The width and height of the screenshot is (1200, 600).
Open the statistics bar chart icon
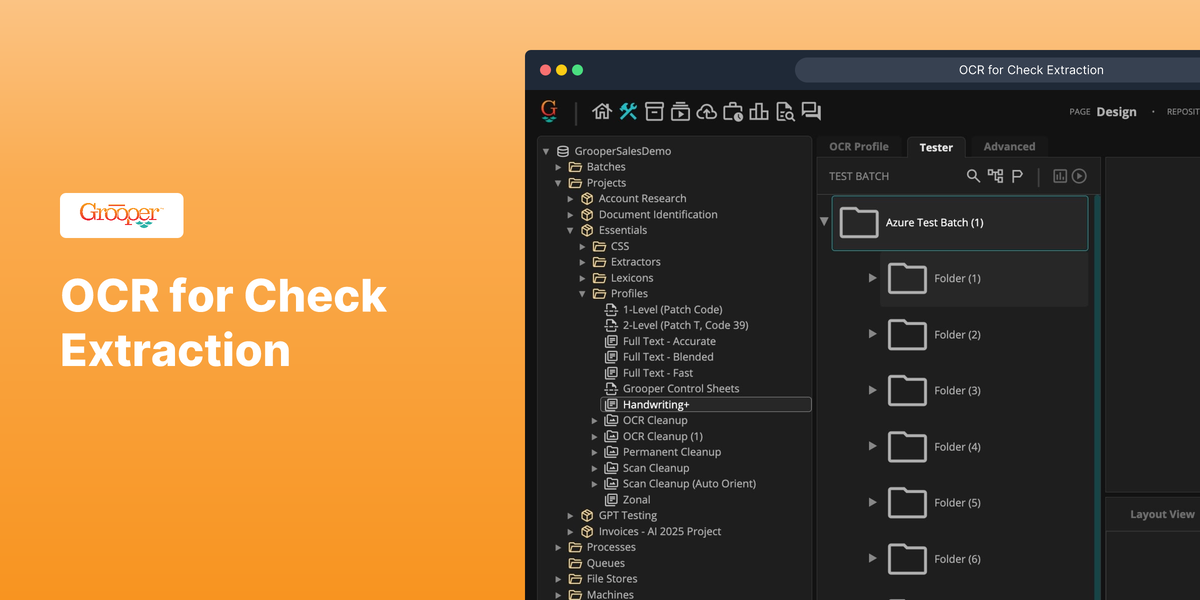pos(759,111)
